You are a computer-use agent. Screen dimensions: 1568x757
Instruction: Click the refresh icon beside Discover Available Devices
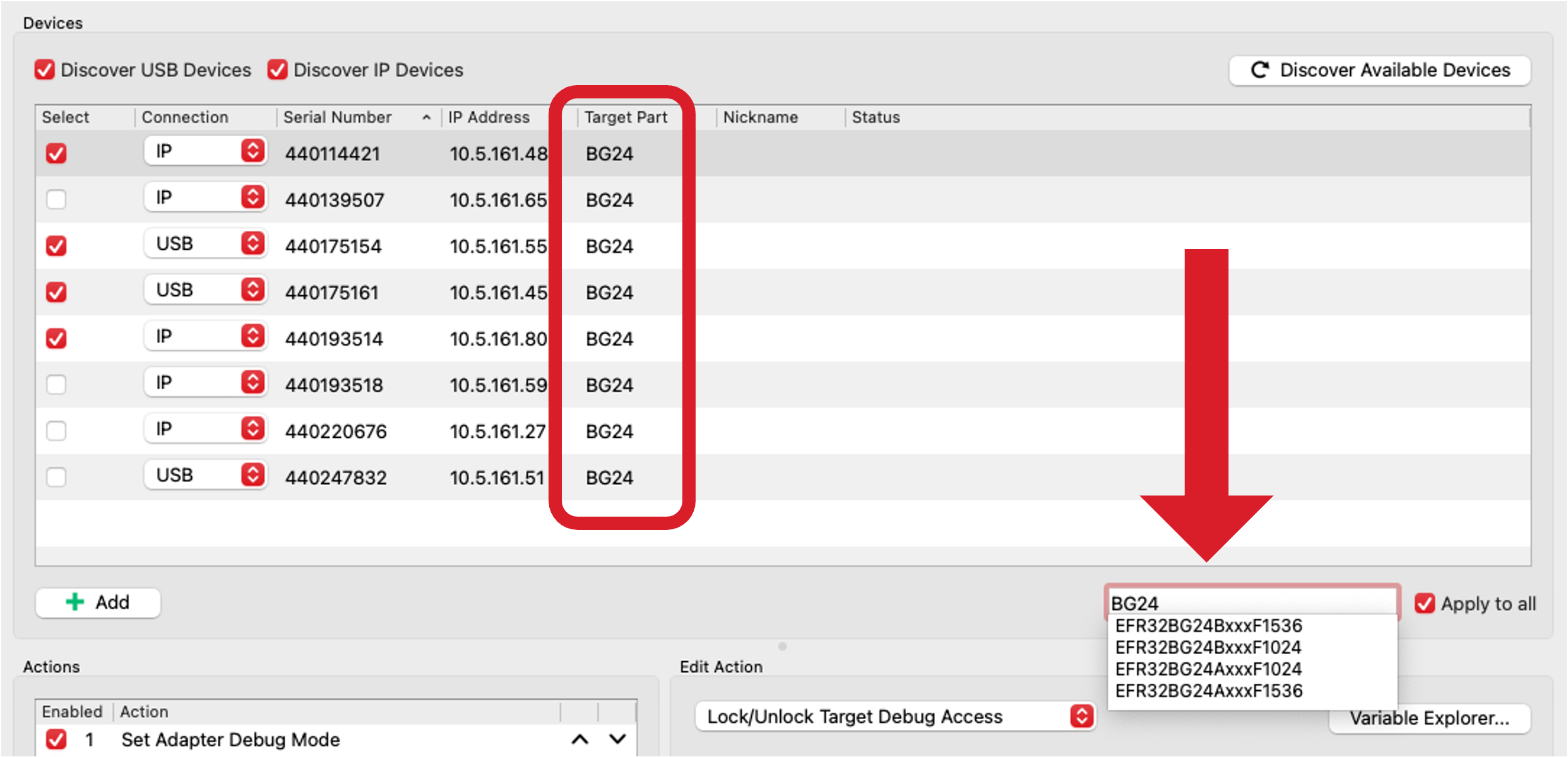tap(1260, 70)
